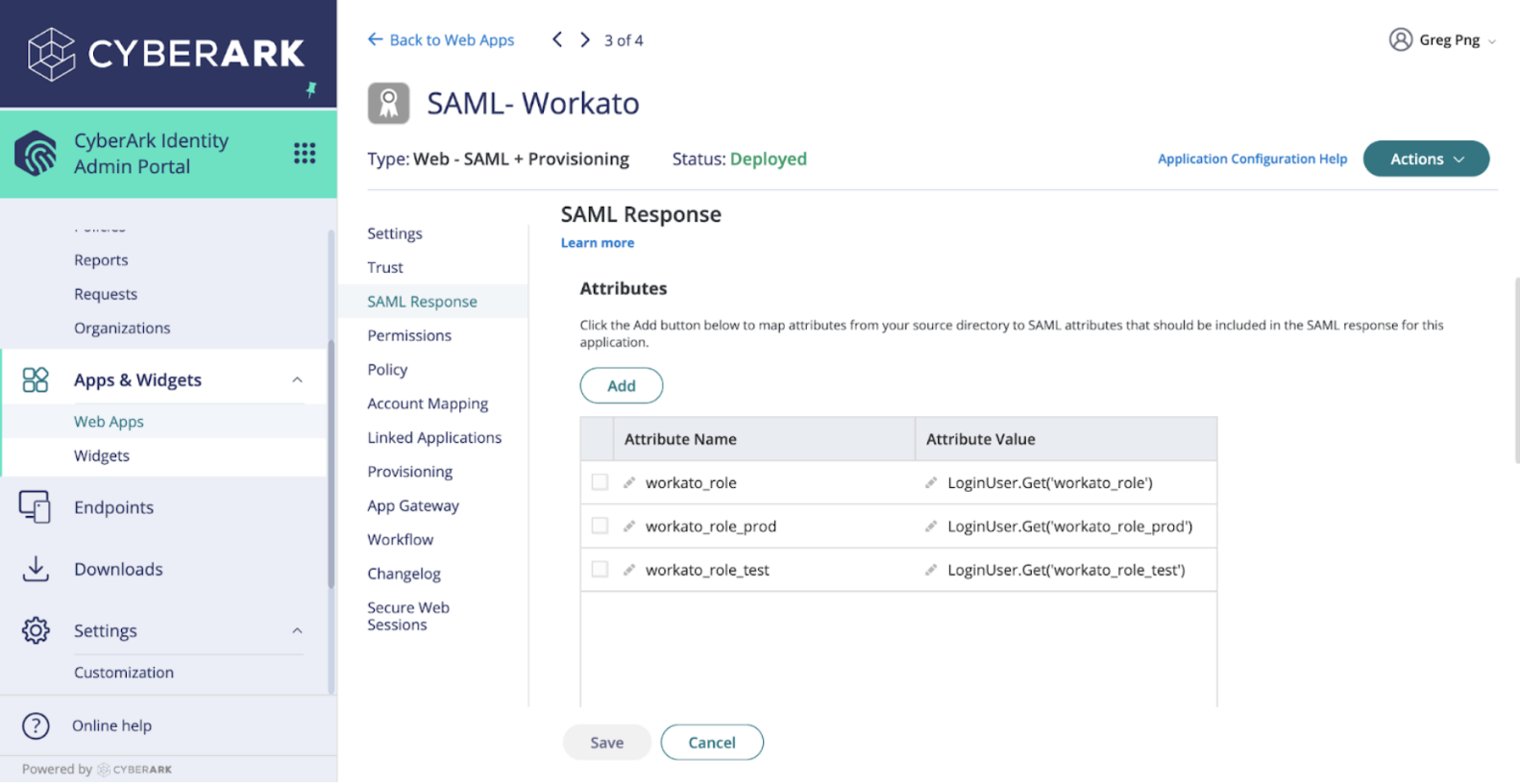Open the Settings tab of the app
The image size is (1520, 784).
click(x=394, y=233)
